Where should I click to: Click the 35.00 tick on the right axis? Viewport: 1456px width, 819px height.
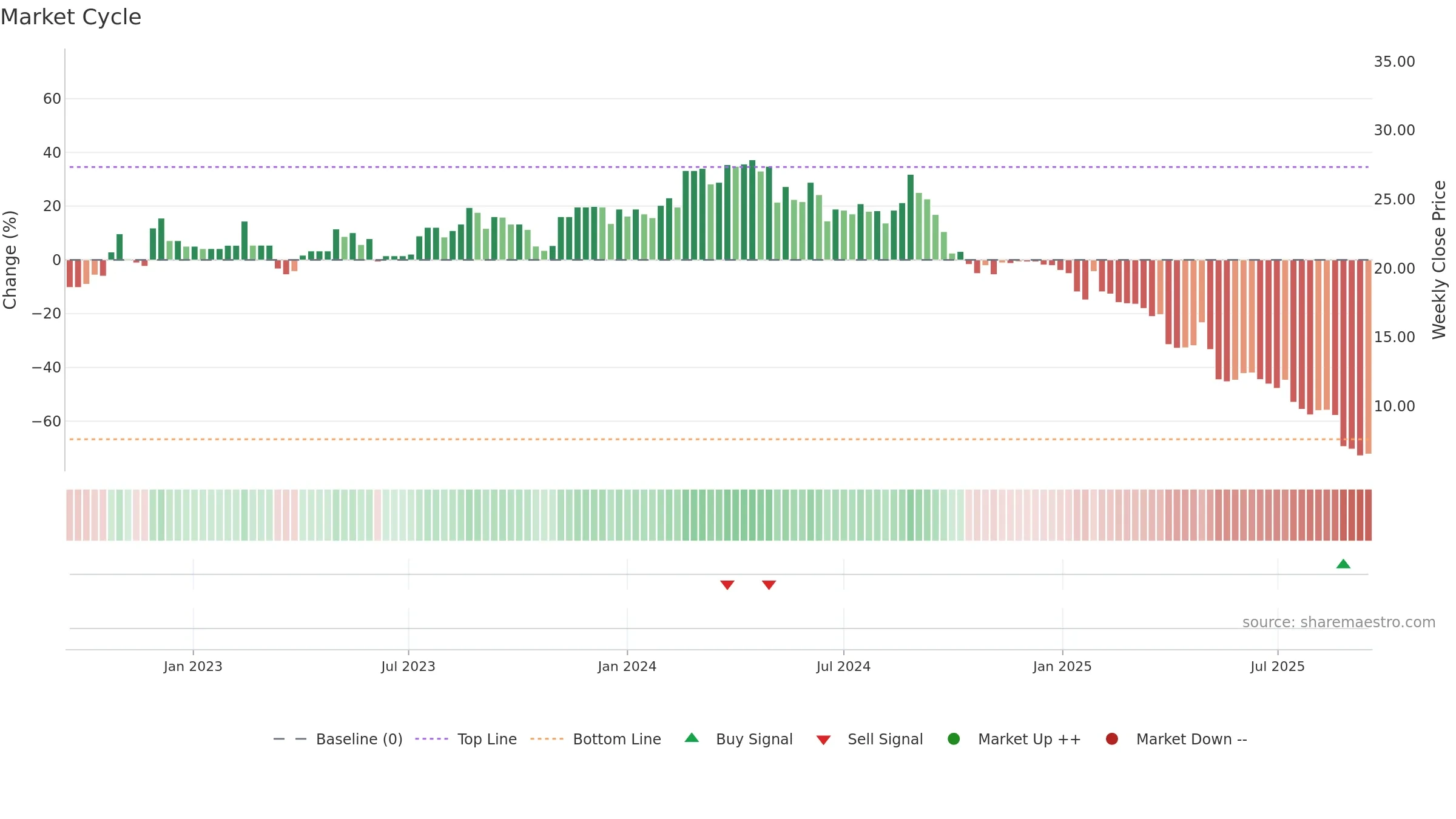click(1394, 62)
